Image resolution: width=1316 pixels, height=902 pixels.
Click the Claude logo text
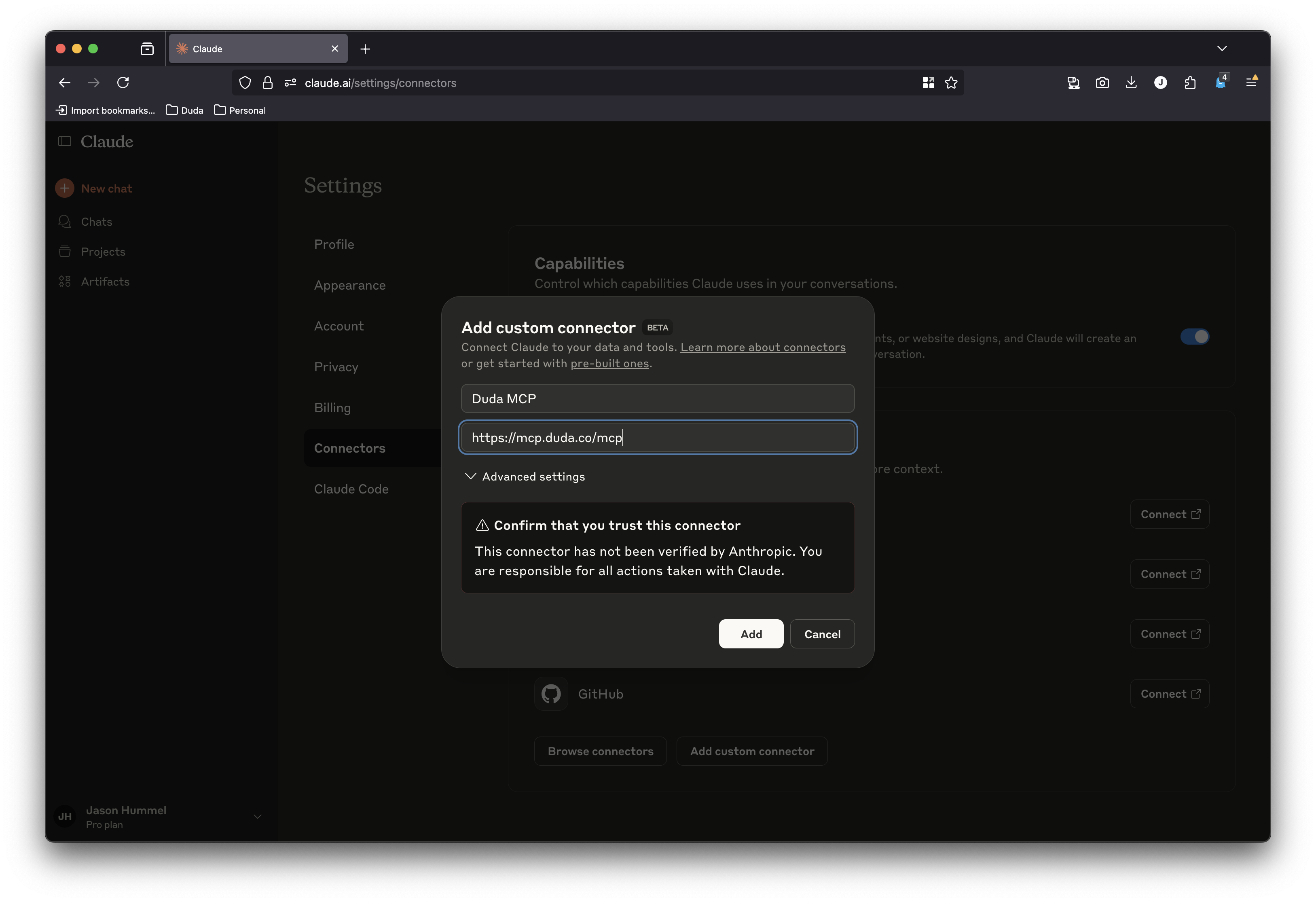[x=106, y=141]
